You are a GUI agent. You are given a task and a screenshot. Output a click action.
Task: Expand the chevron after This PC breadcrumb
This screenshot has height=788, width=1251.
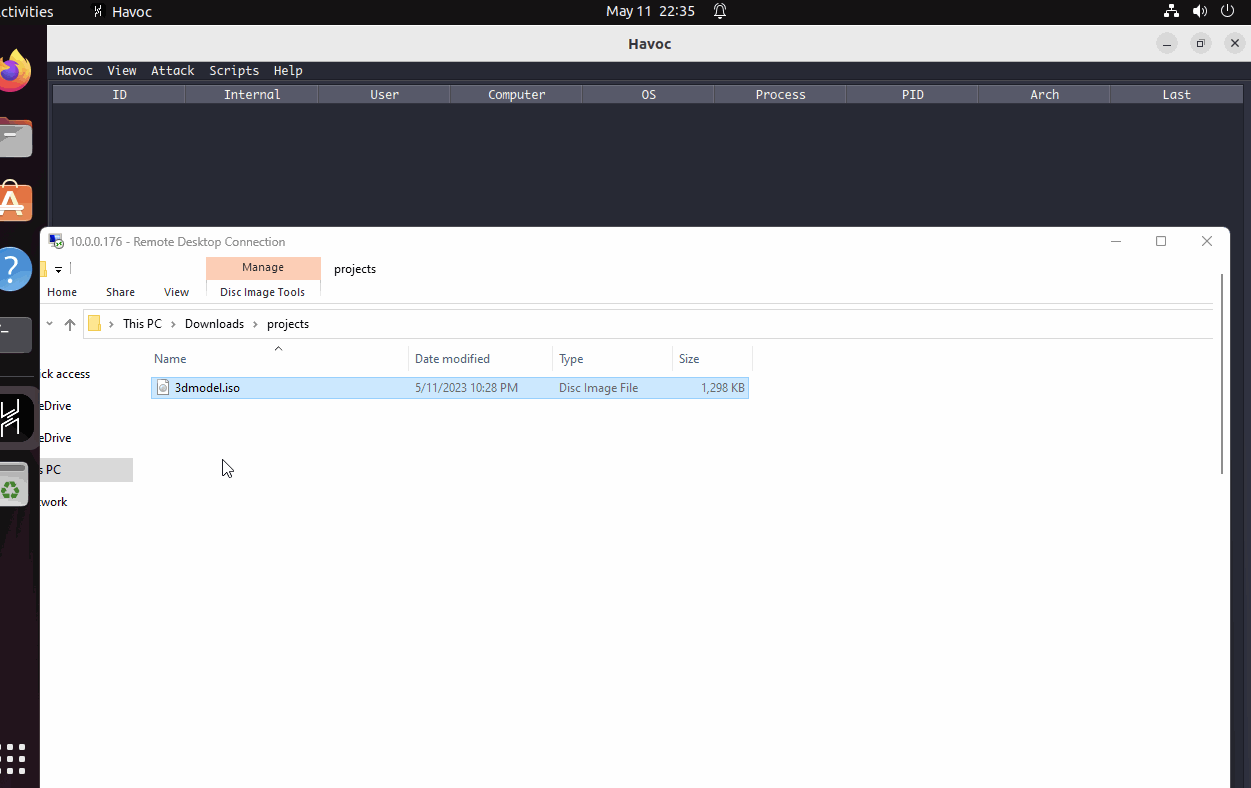click(173, 324)
